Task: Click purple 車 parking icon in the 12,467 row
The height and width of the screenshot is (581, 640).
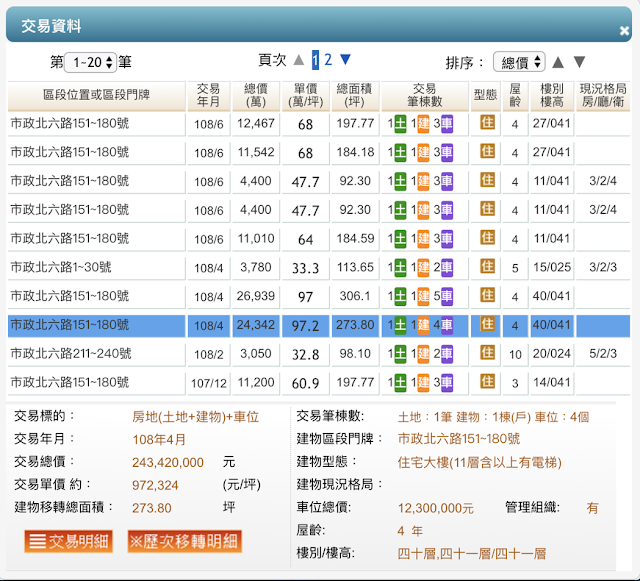Action: pyautogui.click(x=447, y=124)
